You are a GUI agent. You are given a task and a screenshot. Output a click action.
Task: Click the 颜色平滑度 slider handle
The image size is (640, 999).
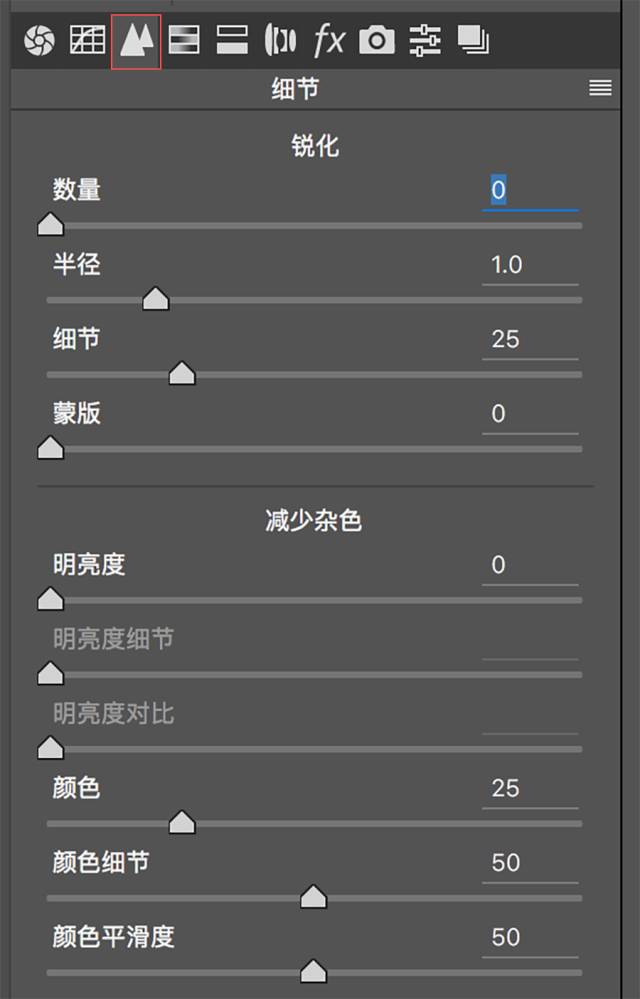point(313,971)
